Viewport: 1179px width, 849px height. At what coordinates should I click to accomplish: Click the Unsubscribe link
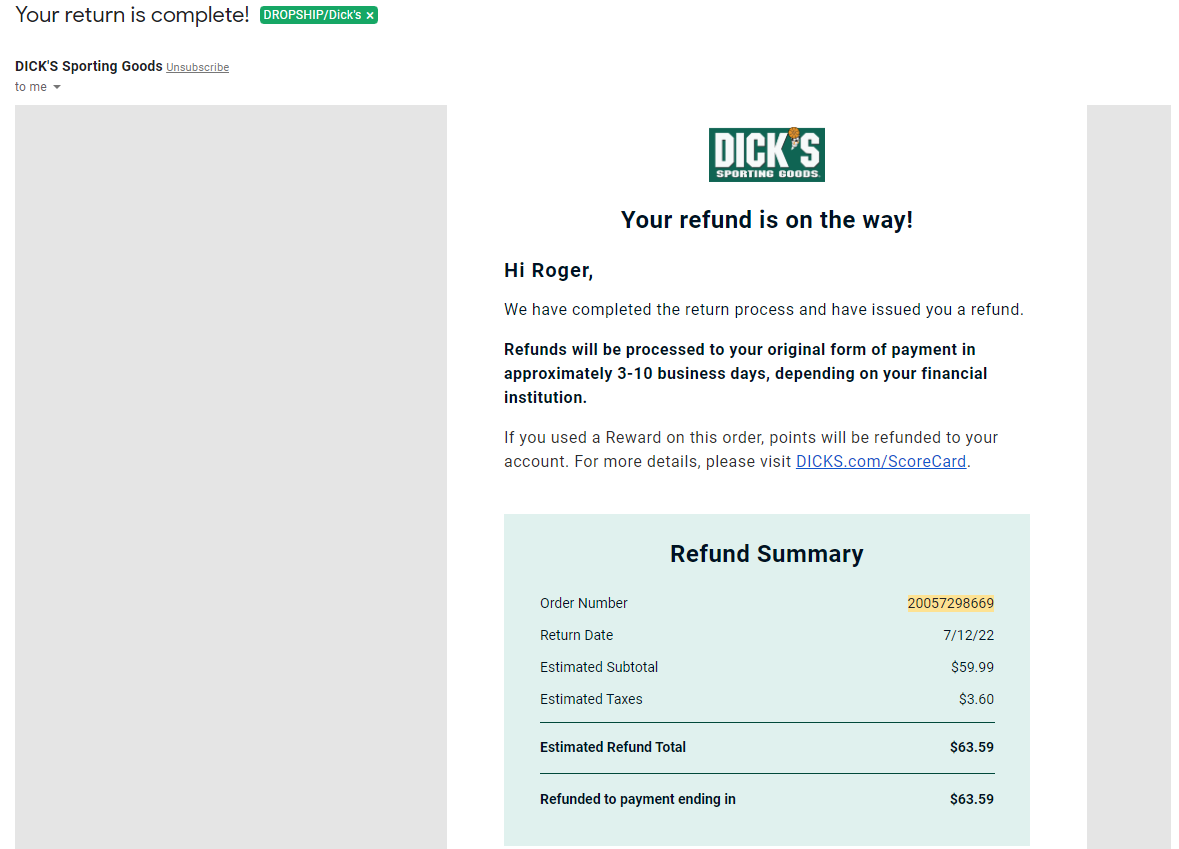pyautogui.click(x=198, y=67)
